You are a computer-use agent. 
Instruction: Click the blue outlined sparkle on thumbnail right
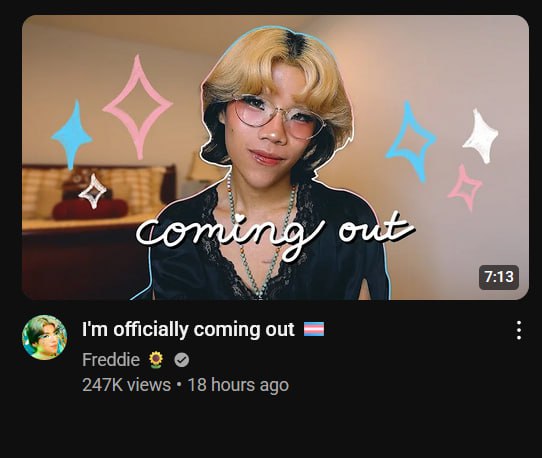coord(411,141)
